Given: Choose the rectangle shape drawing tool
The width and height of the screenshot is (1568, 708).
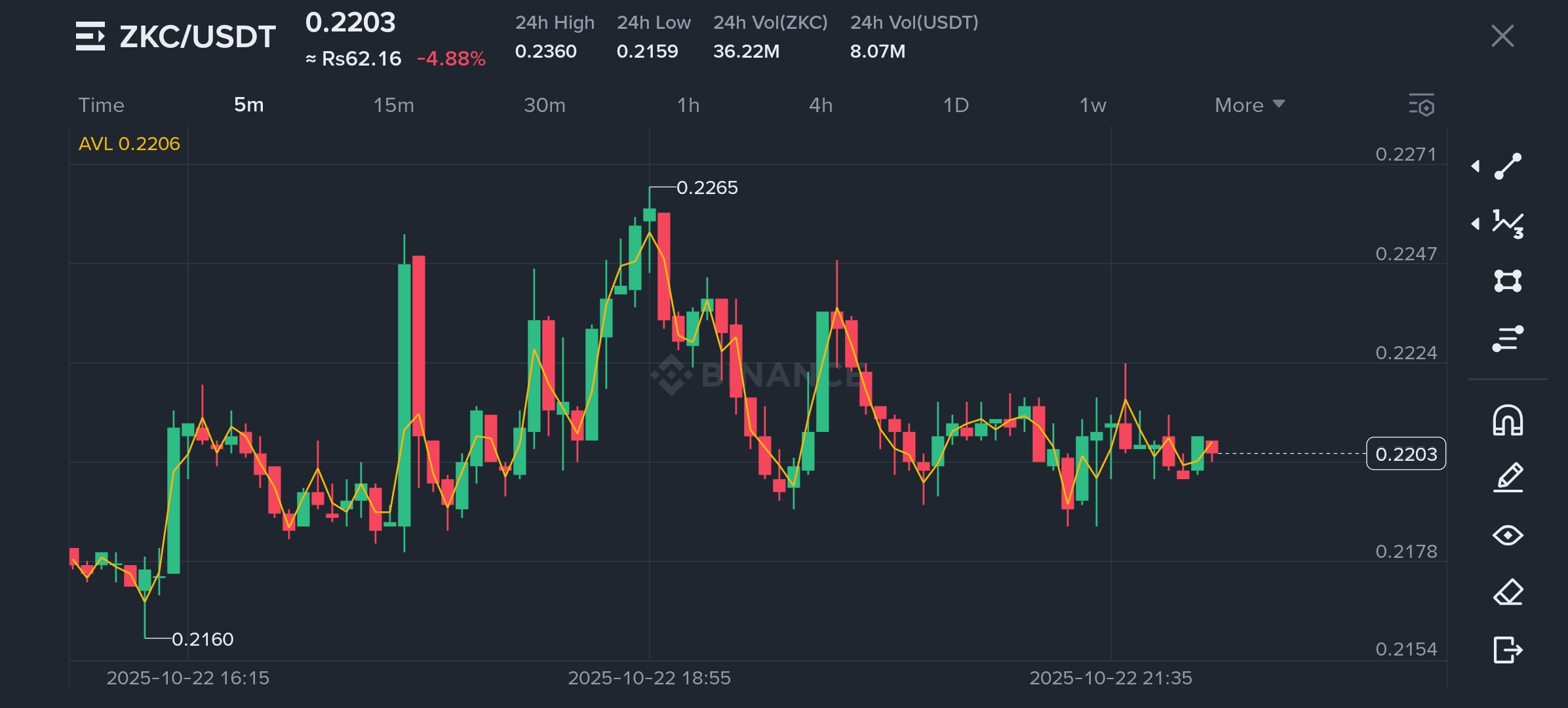Looking at the screenshot, I should click(x=1508, y=281).
